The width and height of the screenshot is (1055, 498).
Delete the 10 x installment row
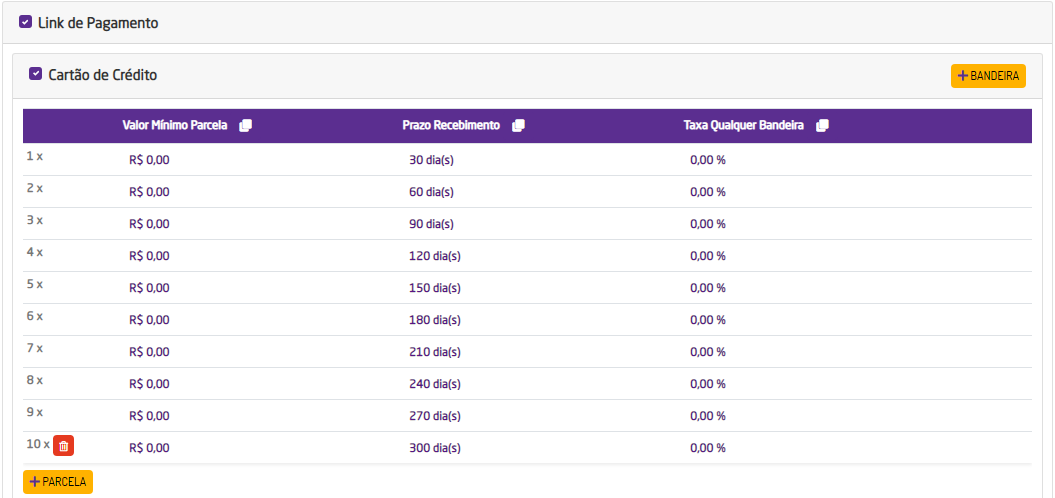point(63,447)
